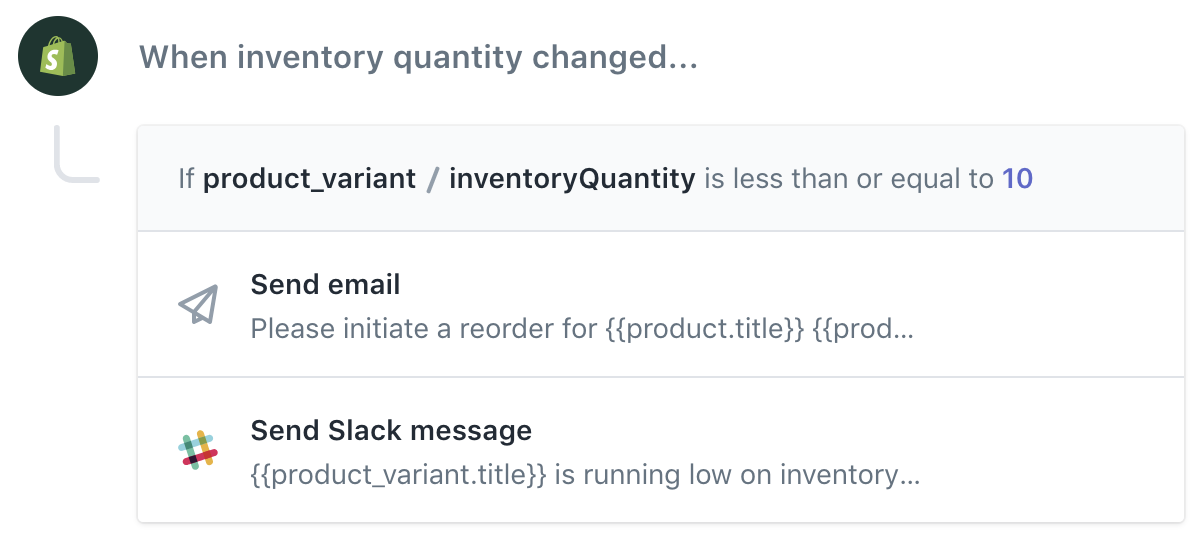
Task: Click the Send email title text
Action: (325, 285)
